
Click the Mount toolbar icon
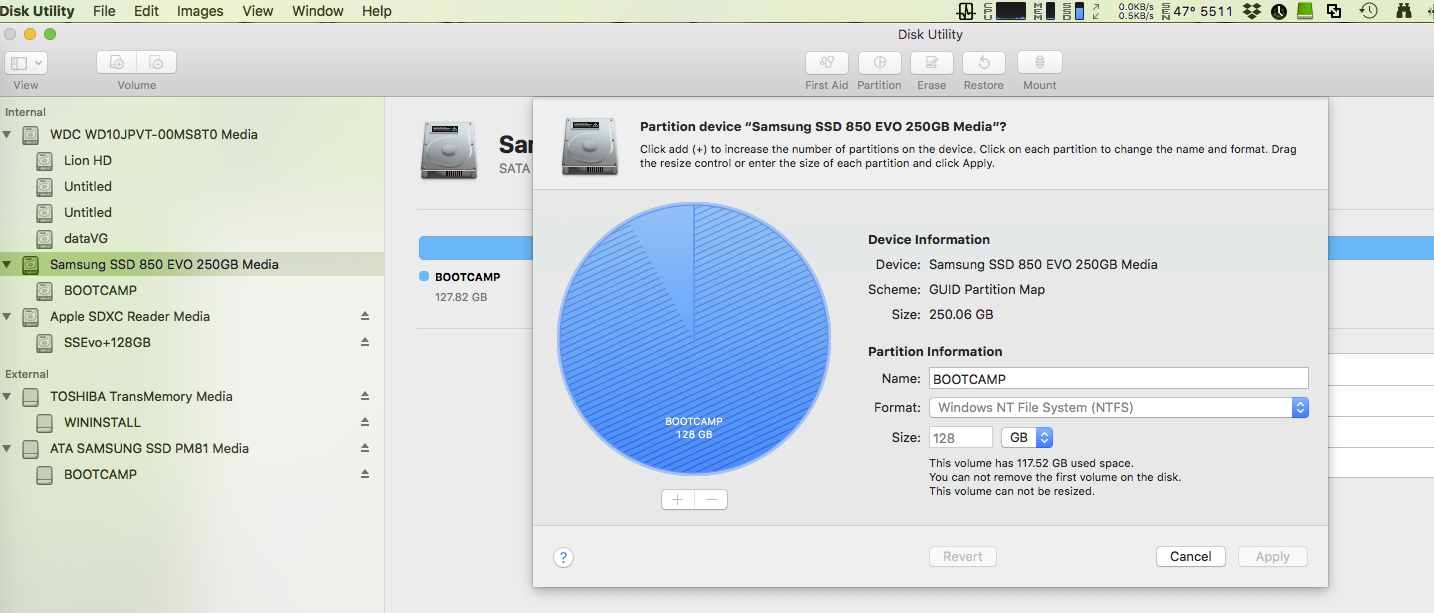point(1040,63)
